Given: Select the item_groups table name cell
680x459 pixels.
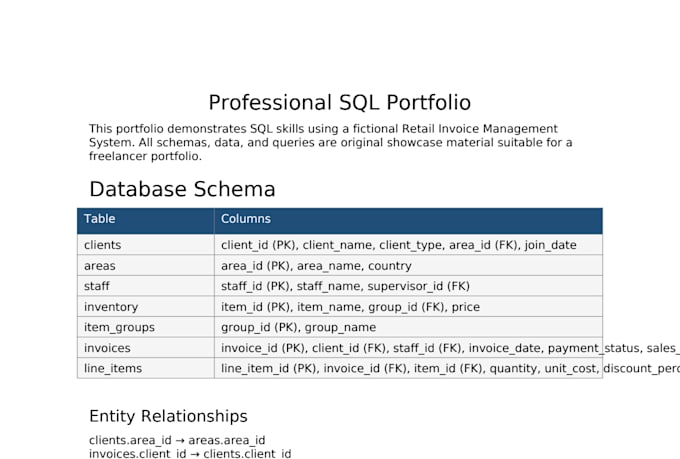Looking at the screenshot, I should (146, 327).
